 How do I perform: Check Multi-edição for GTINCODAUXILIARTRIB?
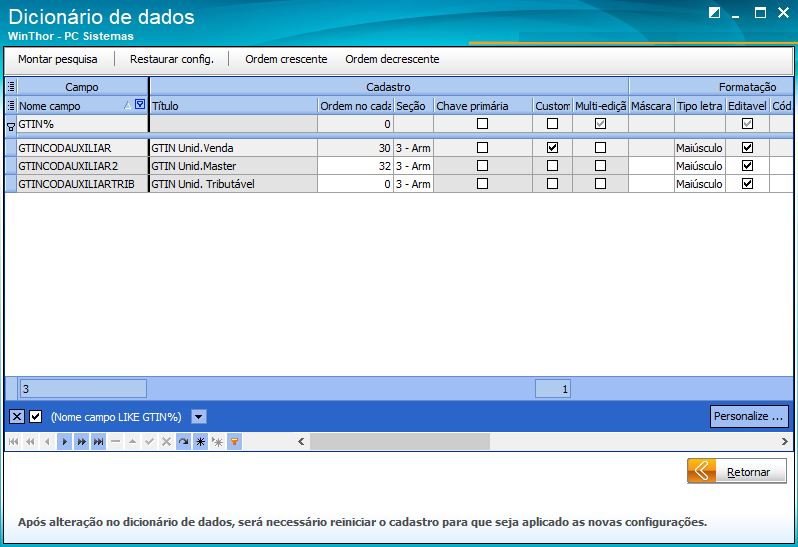point(601,184)
